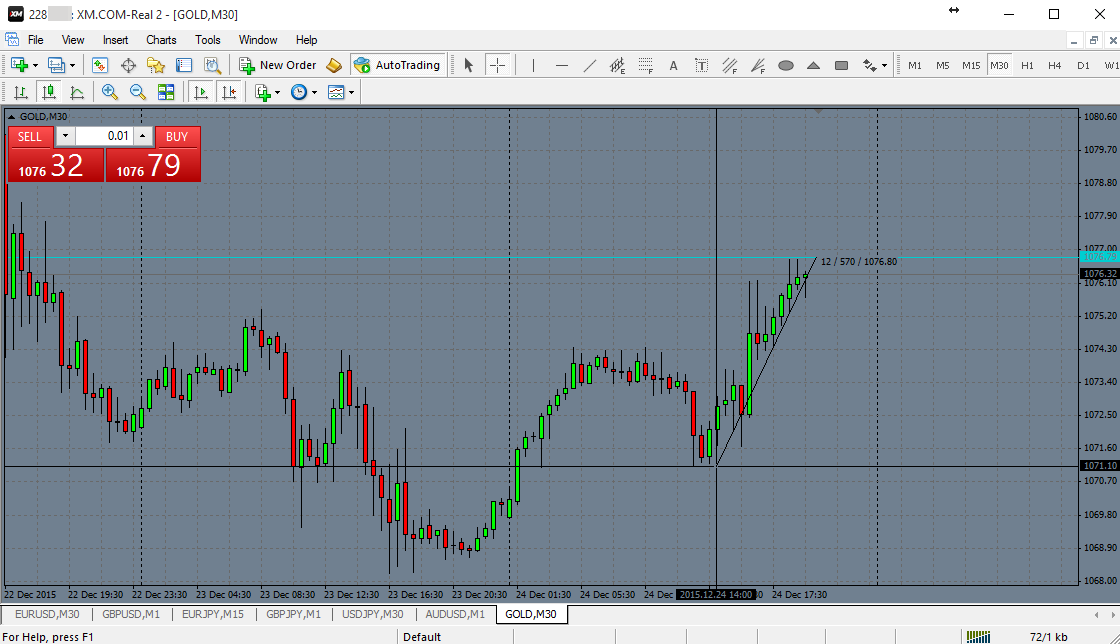Viewport: 1120px width, 644px height.
Task: Toggle the Chart Shift icon
Action: [x=229, y=92]
